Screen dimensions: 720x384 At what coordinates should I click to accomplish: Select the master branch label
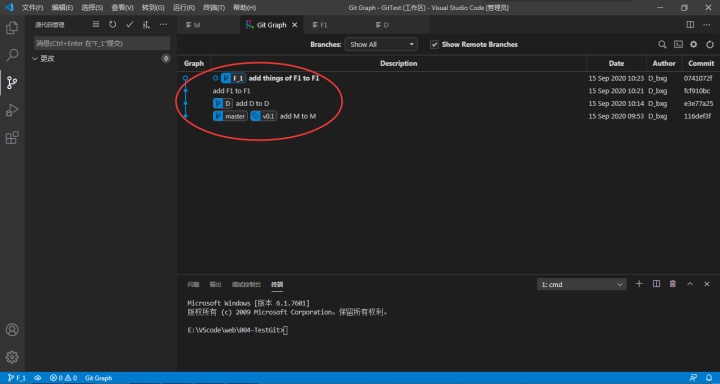tap(230, 116)
